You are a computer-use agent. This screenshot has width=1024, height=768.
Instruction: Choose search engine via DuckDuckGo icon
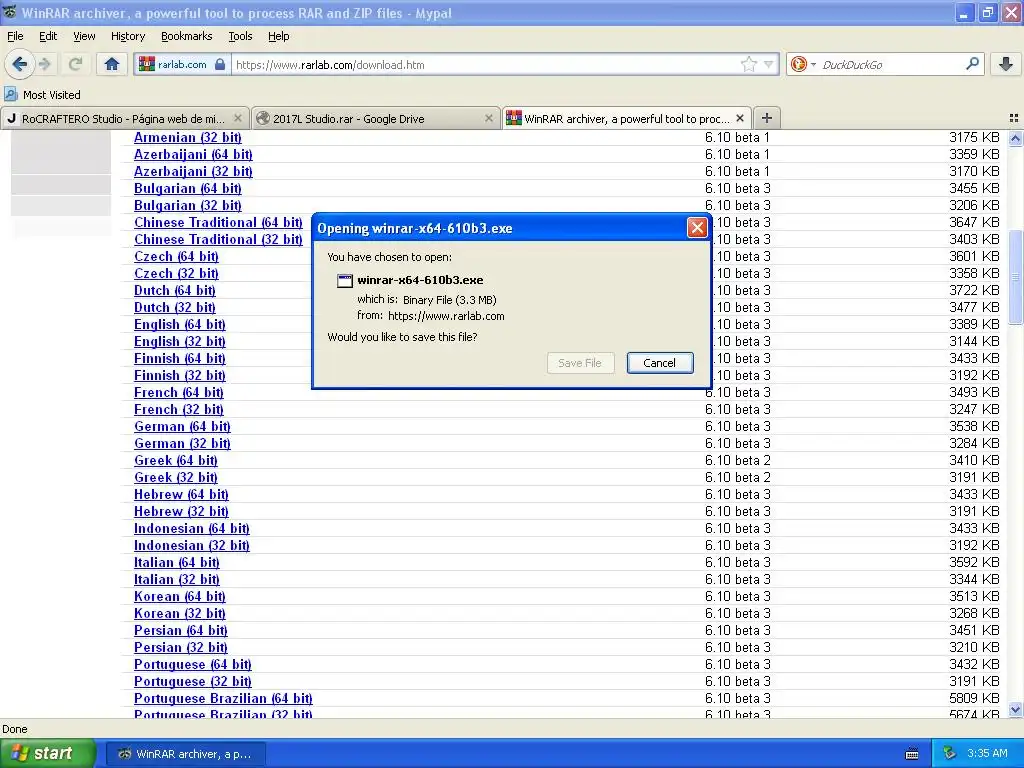803,64
